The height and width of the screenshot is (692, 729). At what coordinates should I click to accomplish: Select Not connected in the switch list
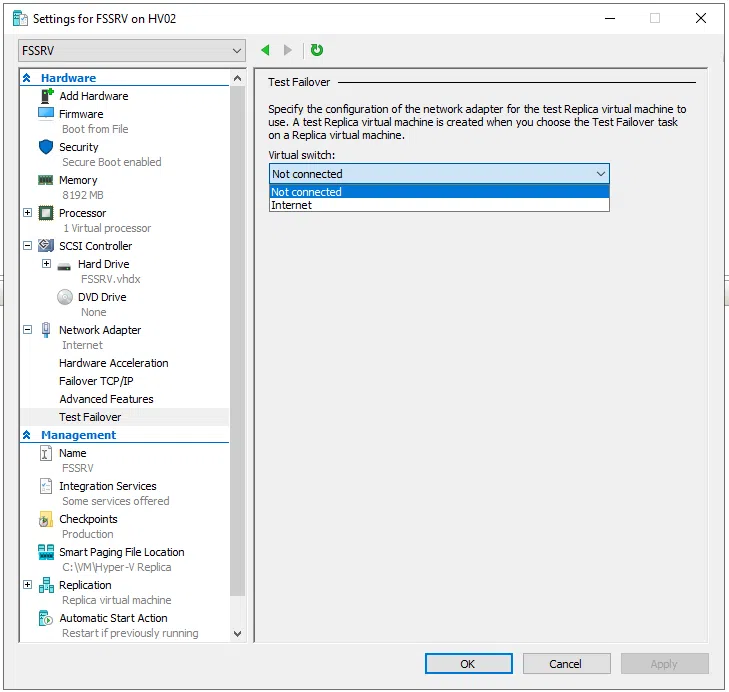point(306,192)
